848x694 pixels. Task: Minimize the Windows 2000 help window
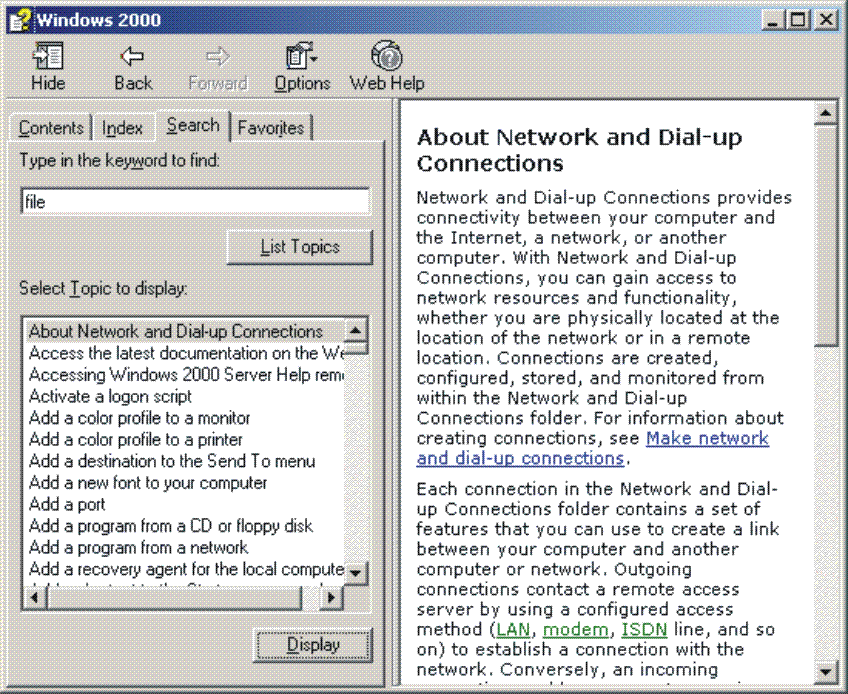(x=773, y=21)
